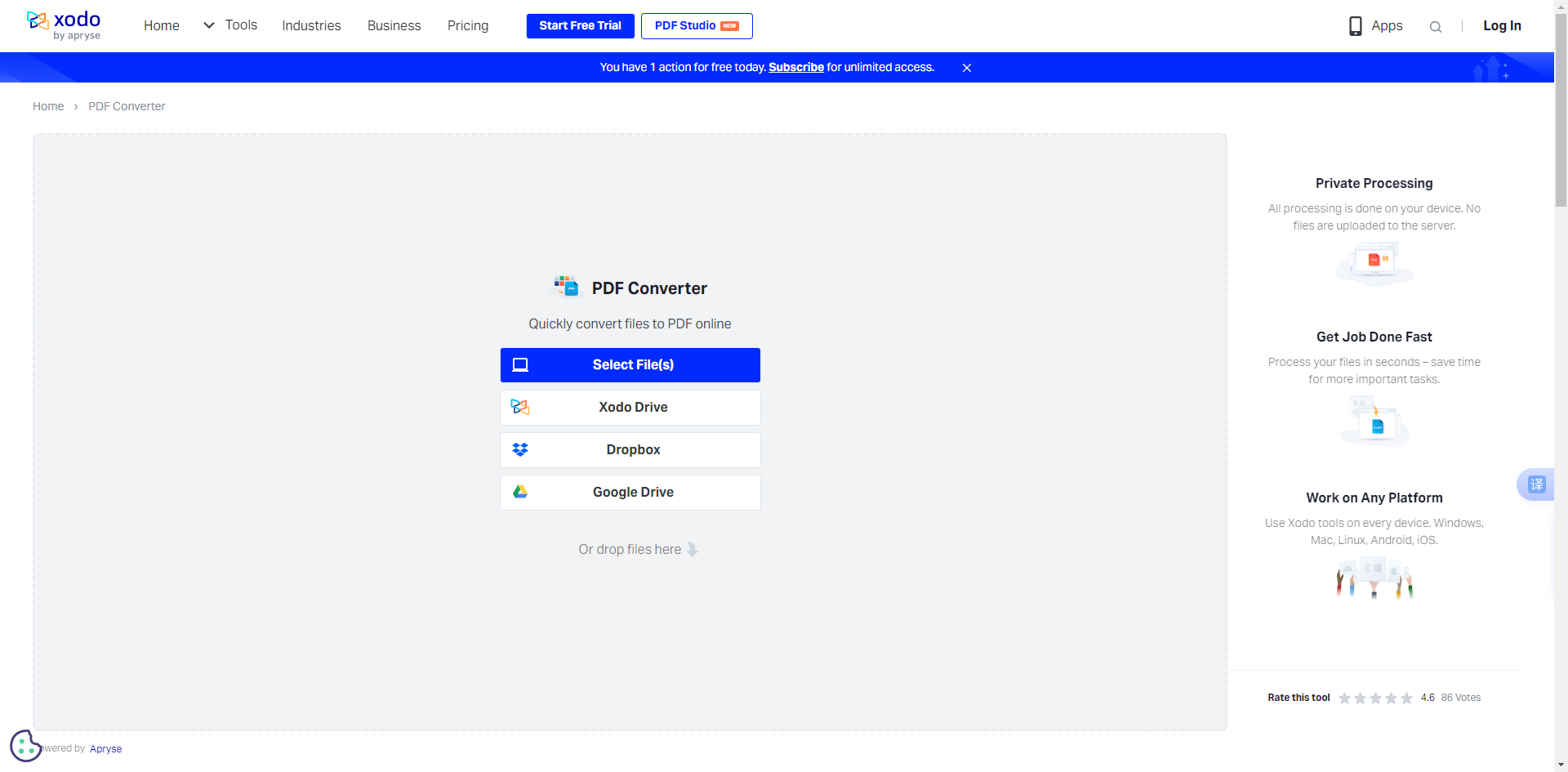Rate this tool four stars
Image resolution: width=1568 pixels, height=772 pixels.
(1391, 698)
